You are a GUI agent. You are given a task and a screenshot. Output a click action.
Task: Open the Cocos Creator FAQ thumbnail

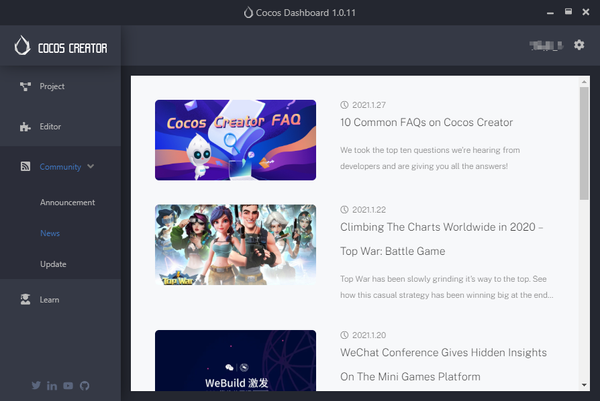[235, 140]
